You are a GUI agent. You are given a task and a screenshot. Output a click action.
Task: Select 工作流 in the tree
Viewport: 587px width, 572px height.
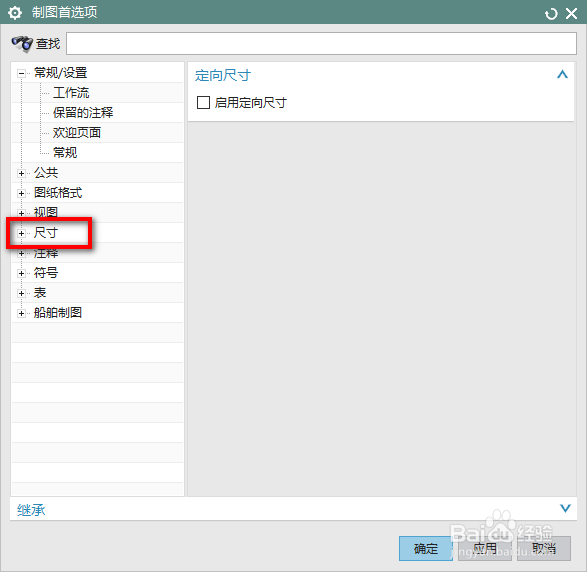click(71, 93)
